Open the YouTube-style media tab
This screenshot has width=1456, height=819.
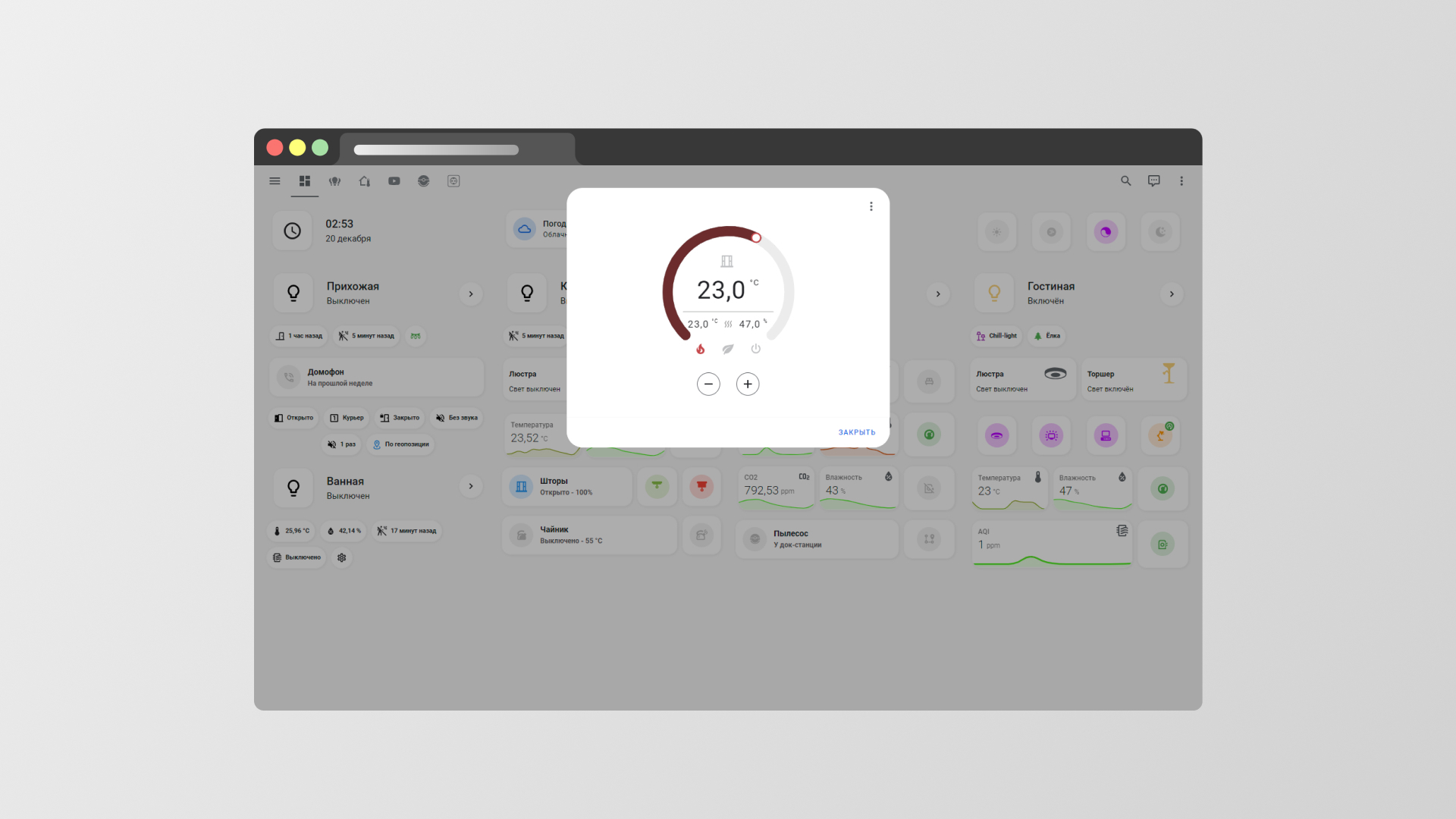click(394, 181)
